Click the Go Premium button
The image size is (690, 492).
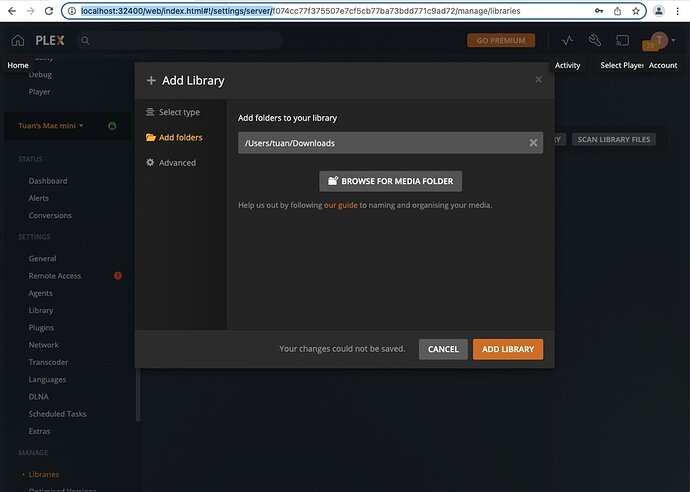coord(501,40)
